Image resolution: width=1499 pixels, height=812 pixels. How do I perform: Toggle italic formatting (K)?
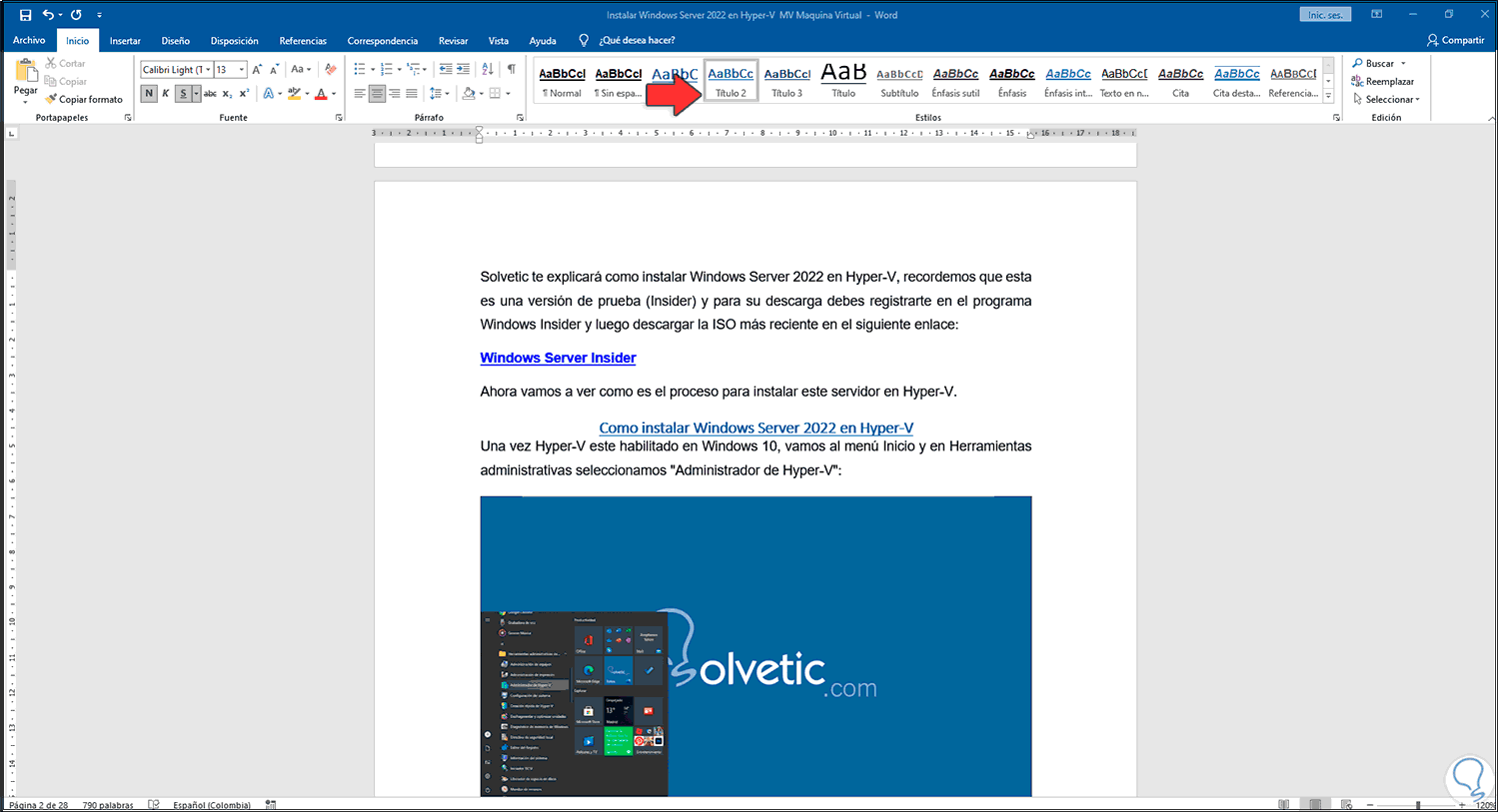(166, 93)
